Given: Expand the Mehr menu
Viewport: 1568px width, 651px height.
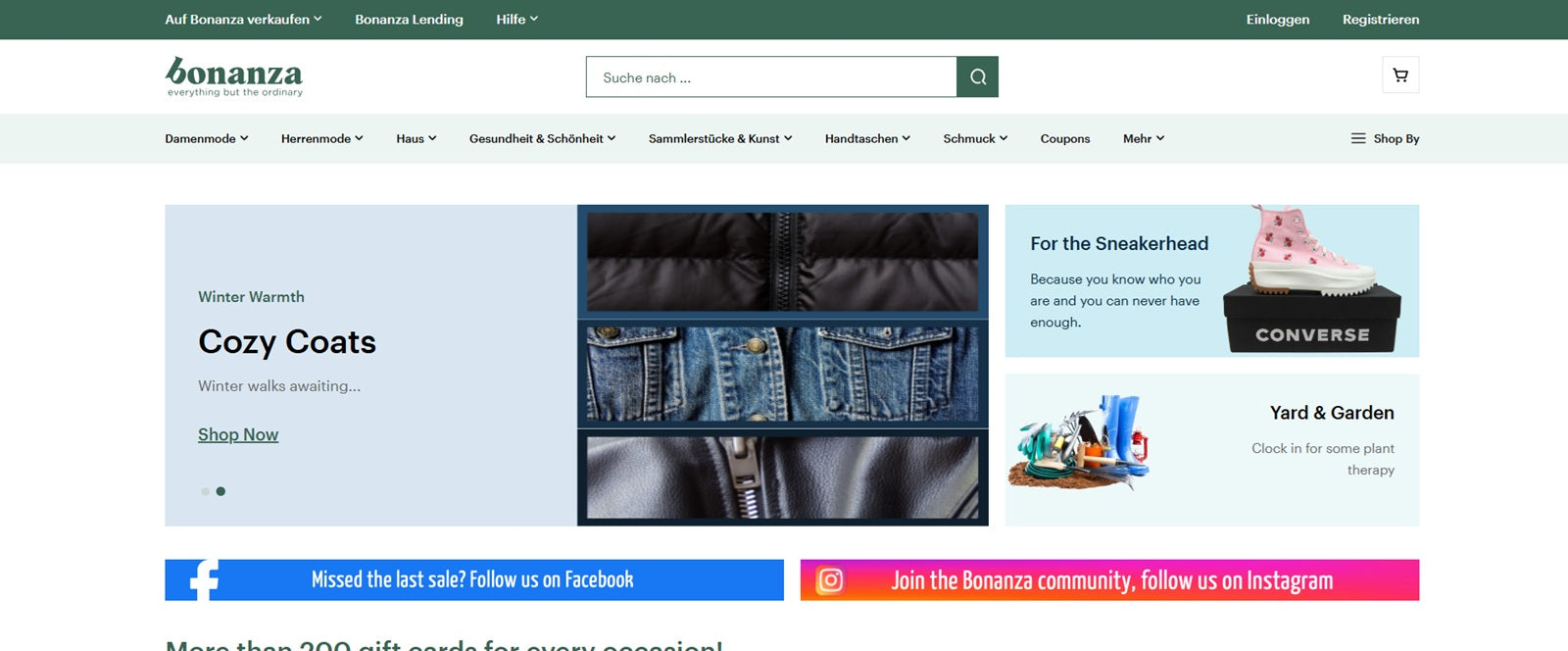Looking at the screenshot, I should tap(1144, 138).
